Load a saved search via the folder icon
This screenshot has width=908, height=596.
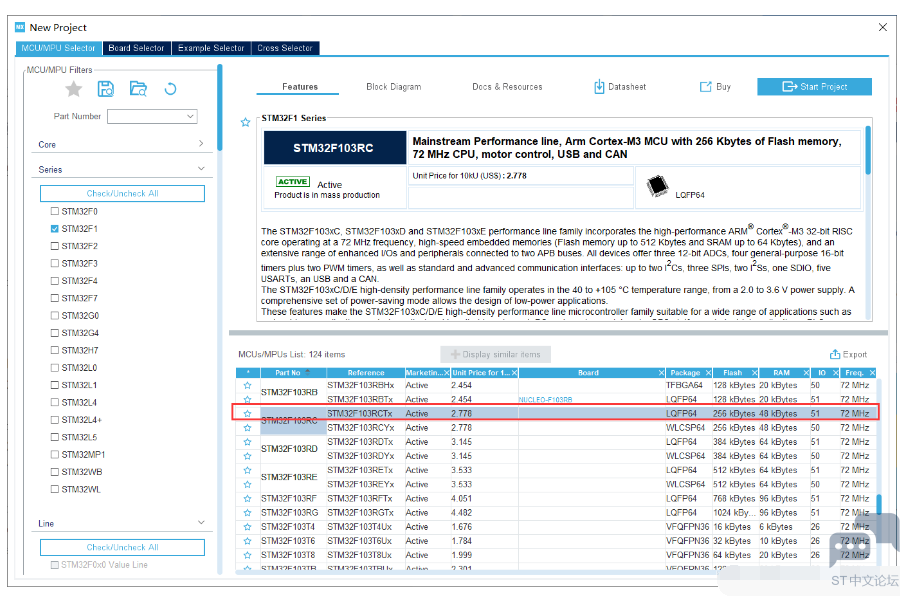click(x=138, y=89)
